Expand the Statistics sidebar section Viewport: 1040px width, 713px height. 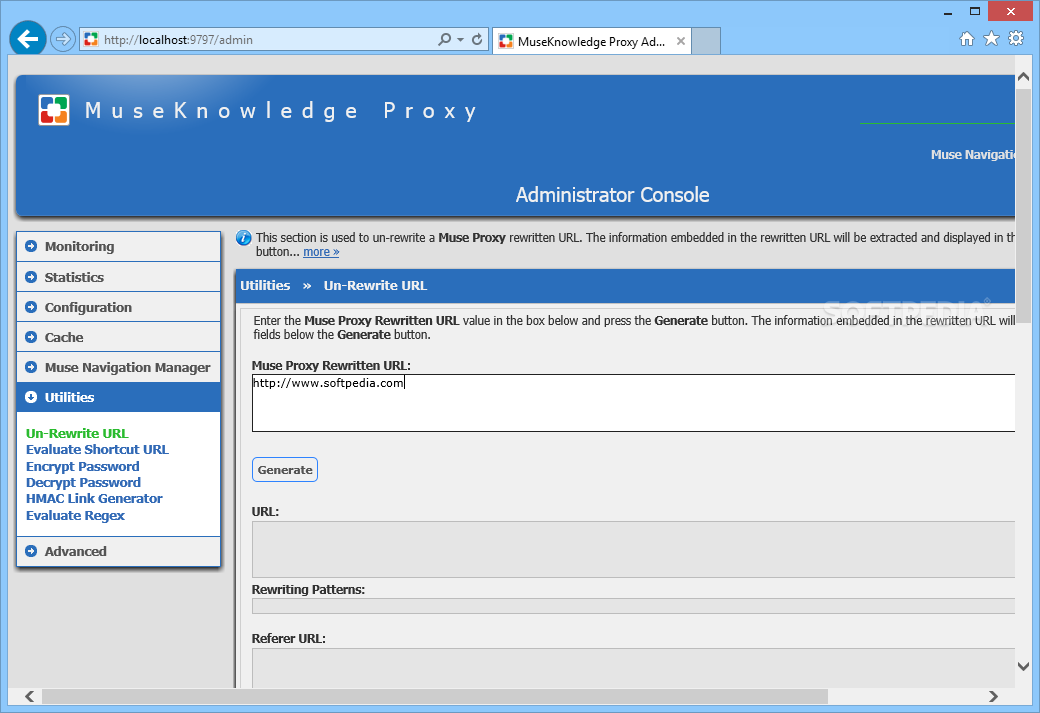click(119, 277)
